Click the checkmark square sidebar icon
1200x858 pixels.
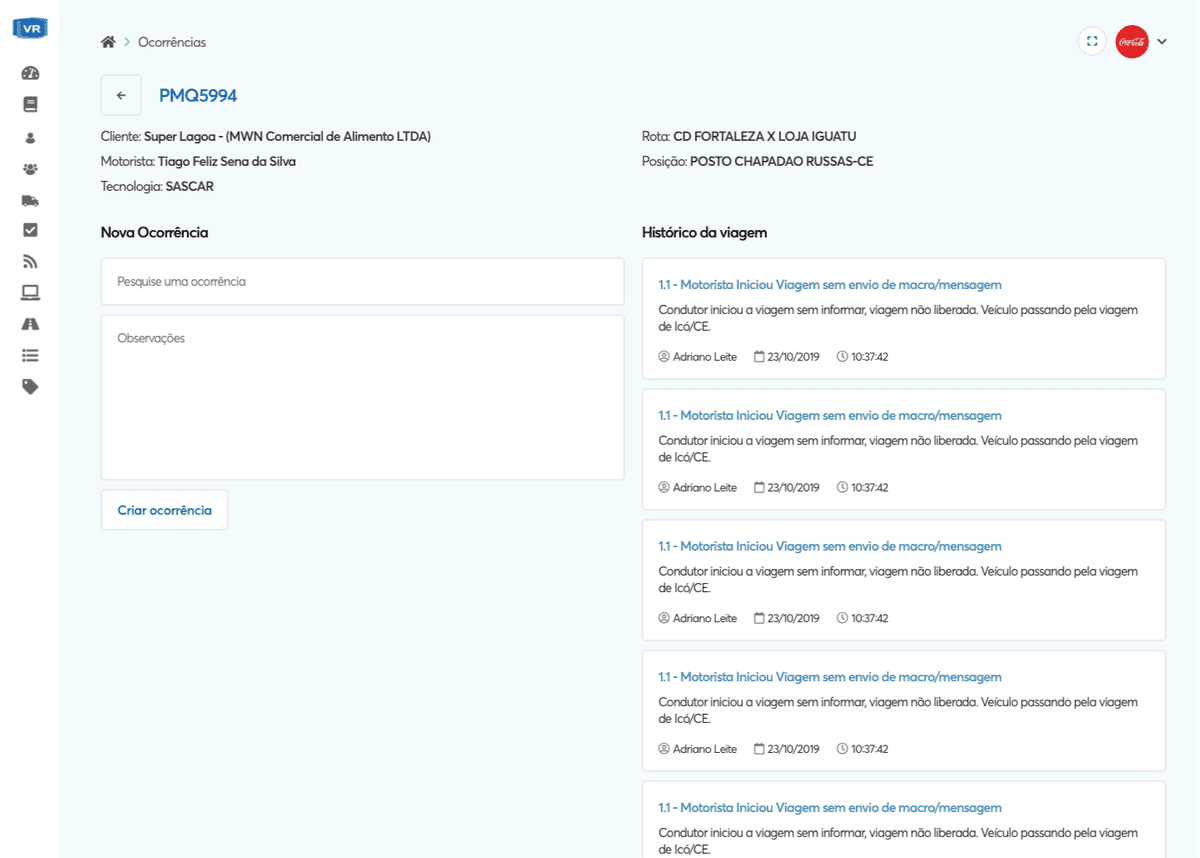click(30, 230)
